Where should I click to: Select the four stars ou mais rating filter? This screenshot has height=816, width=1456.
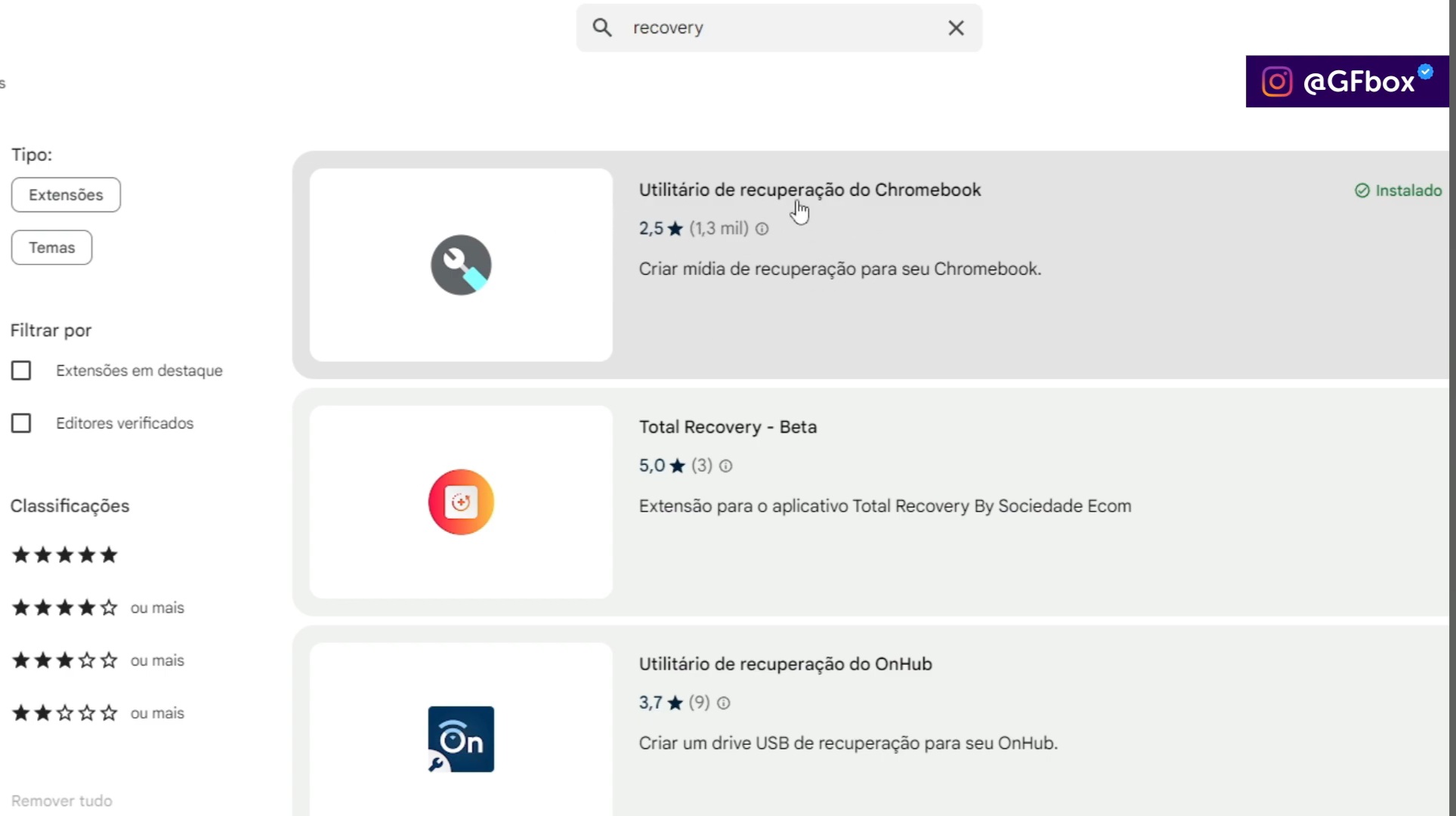64,607
